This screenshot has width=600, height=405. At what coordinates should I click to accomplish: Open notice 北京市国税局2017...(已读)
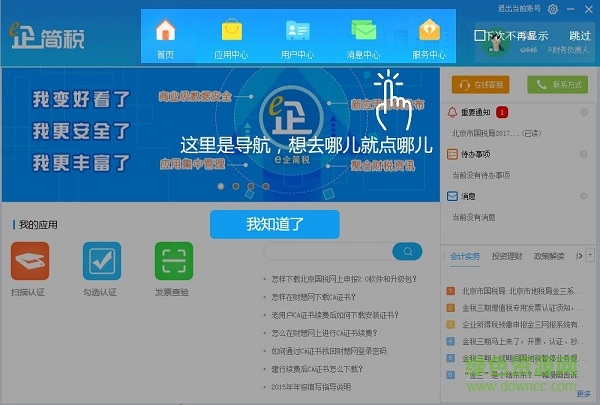click(x=496, y=133)
